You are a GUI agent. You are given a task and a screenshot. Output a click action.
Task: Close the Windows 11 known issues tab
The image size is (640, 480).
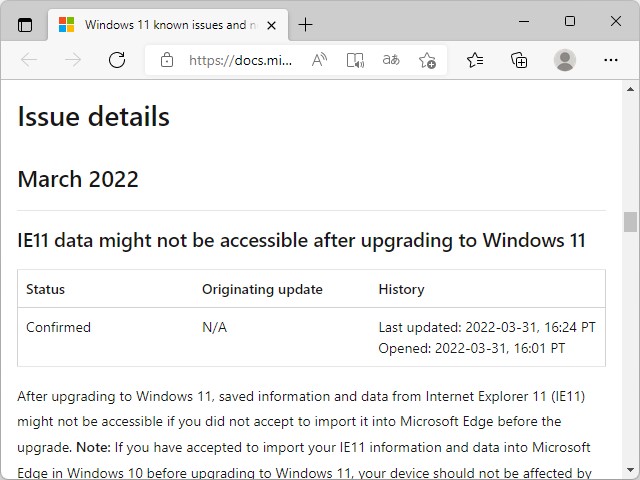[270, 24]
